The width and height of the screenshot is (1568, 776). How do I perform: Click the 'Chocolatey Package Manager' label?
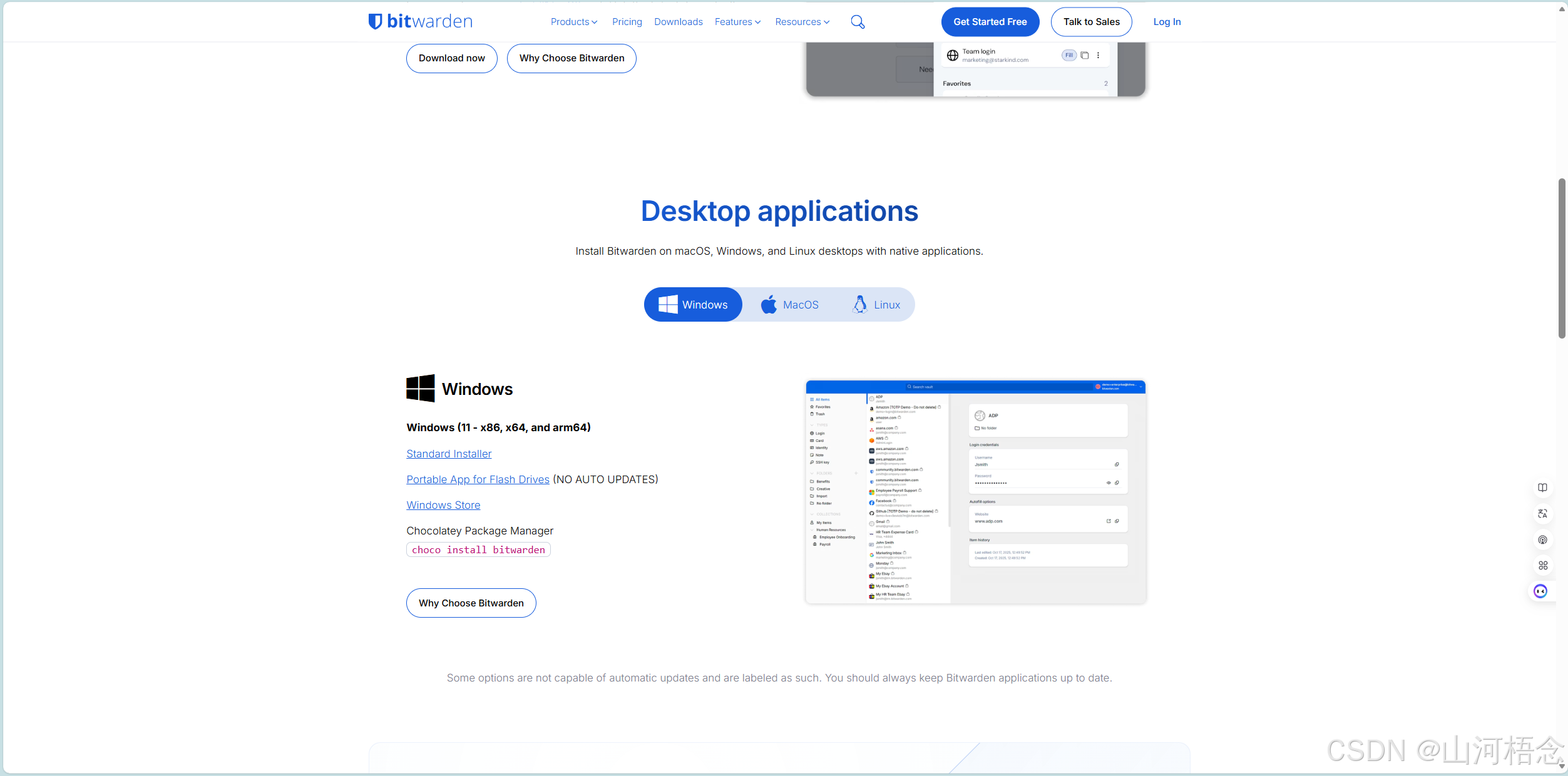pyautogui.click(x=479, y=531)
